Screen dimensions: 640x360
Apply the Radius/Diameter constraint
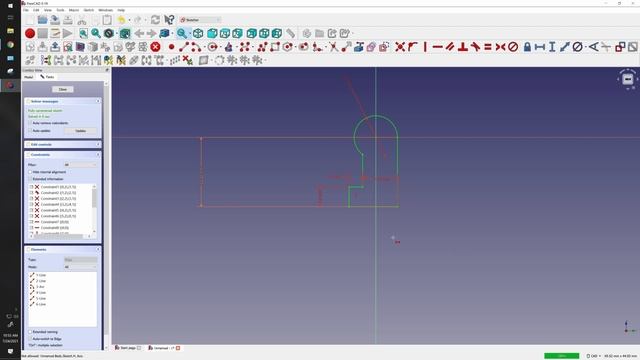coord(577,47)
